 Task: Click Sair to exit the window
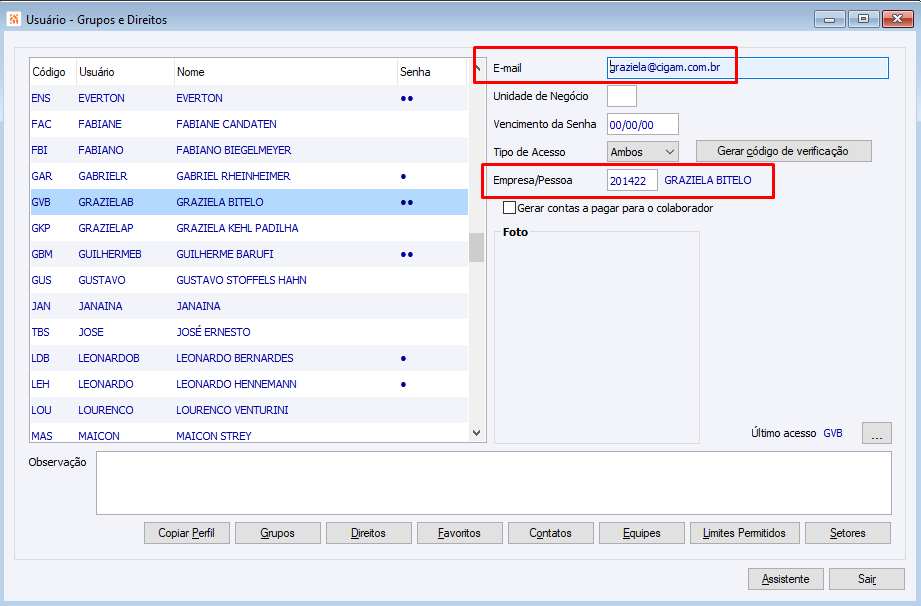pos(866,579)
